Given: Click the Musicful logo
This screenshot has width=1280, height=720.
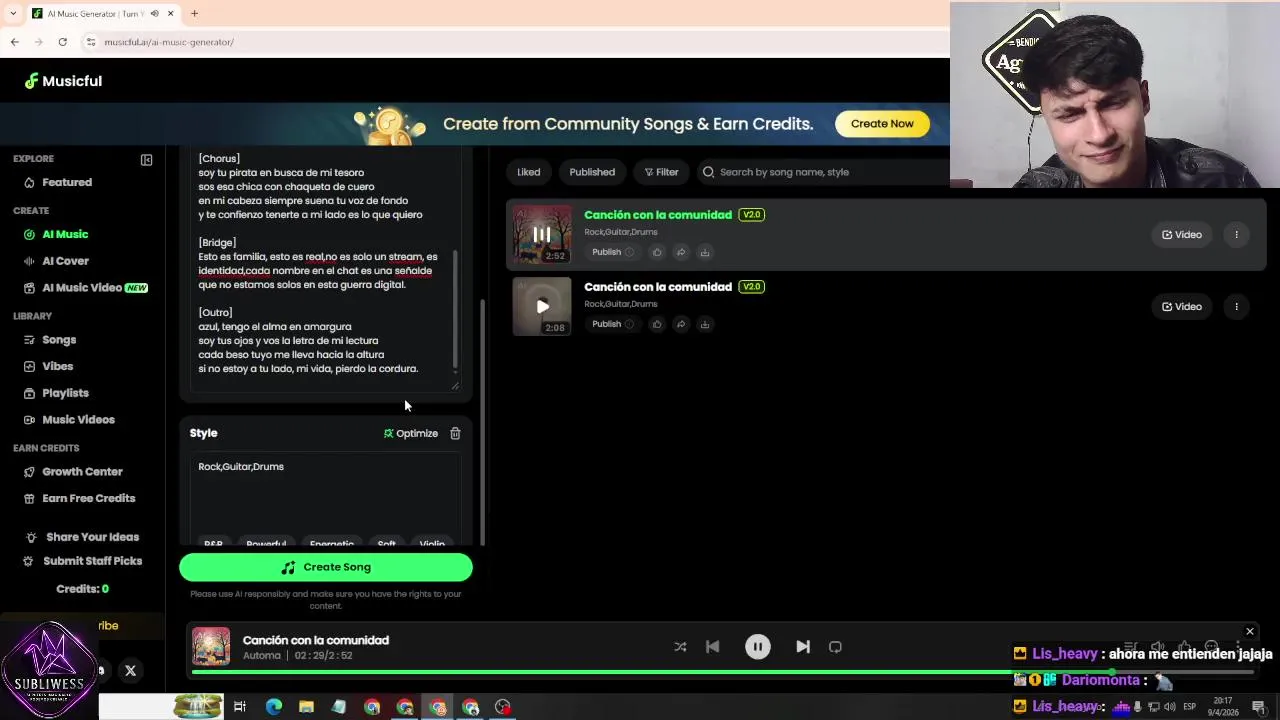Looking at the screenshot, I should pos(63,81).
